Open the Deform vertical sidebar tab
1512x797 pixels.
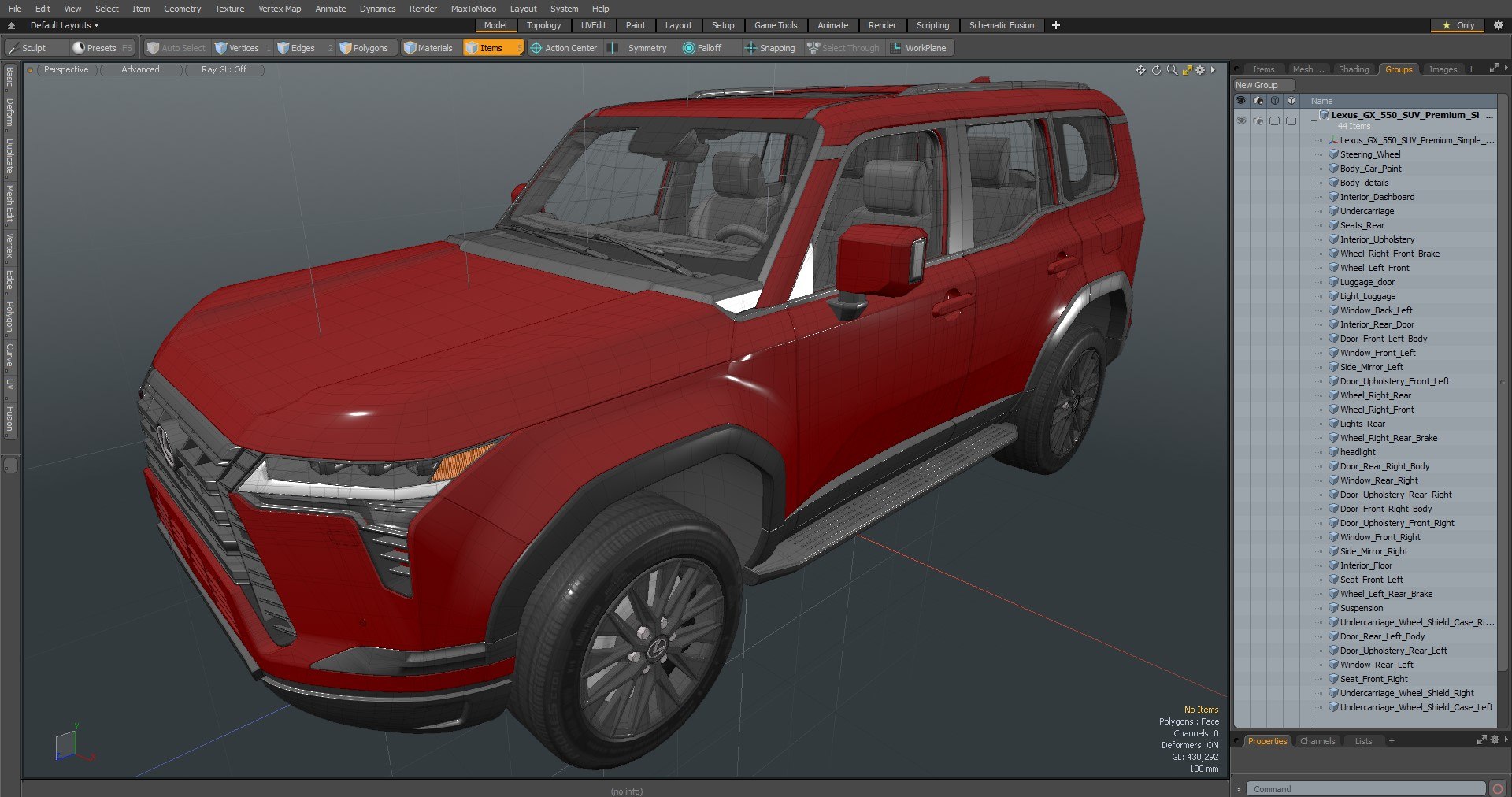pyautogui.click(x=10, y=113)
